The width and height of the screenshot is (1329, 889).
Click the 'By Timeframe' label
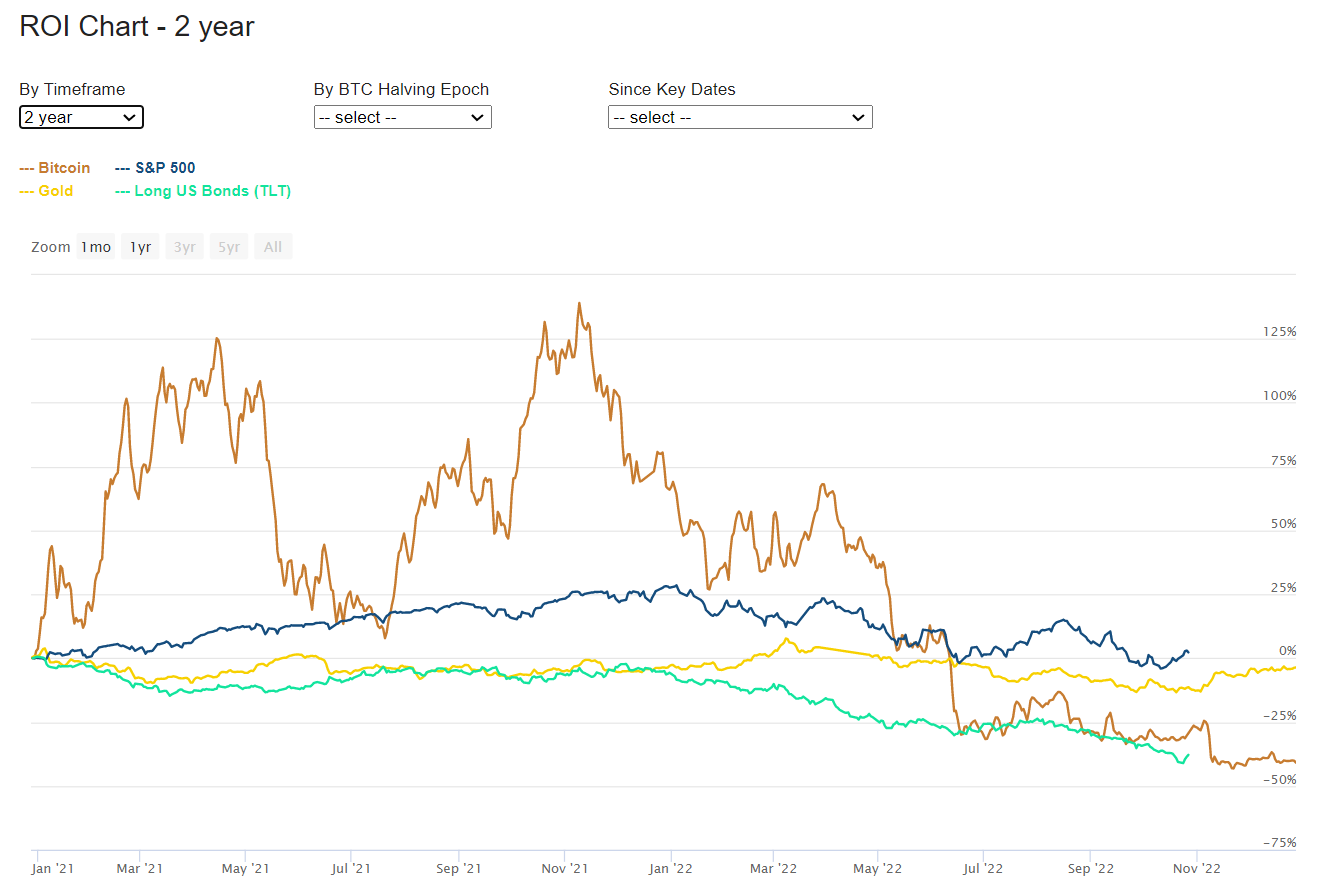click(72, 89)
